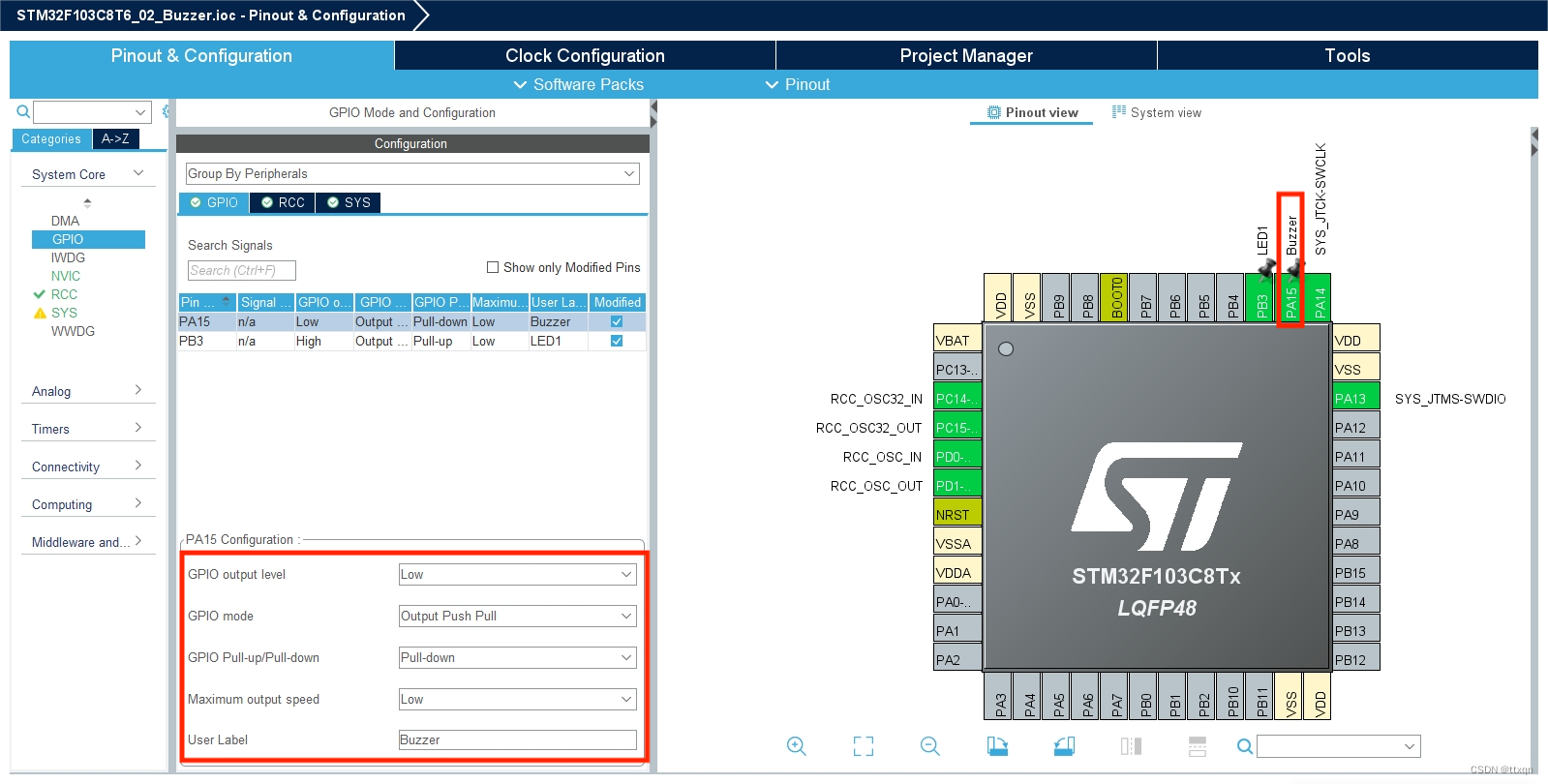
Task: Open the GPIO mode dropdown
Action: (x=518, y=616)
